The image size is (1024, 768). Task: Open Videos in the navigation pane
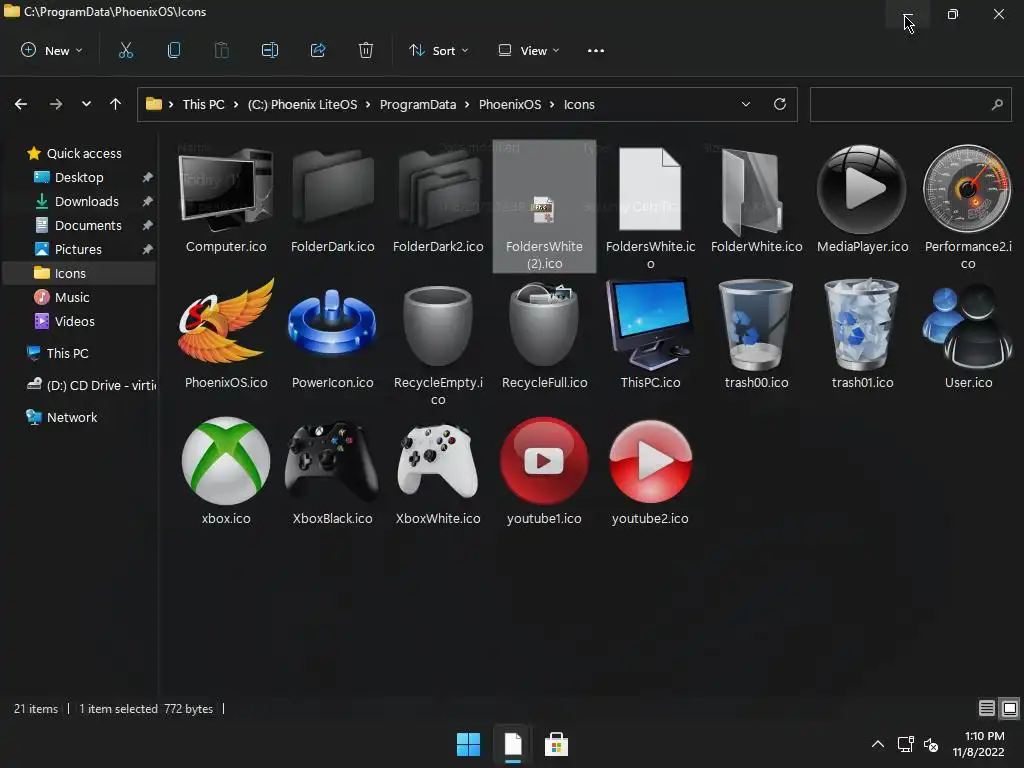coord(74,321)
